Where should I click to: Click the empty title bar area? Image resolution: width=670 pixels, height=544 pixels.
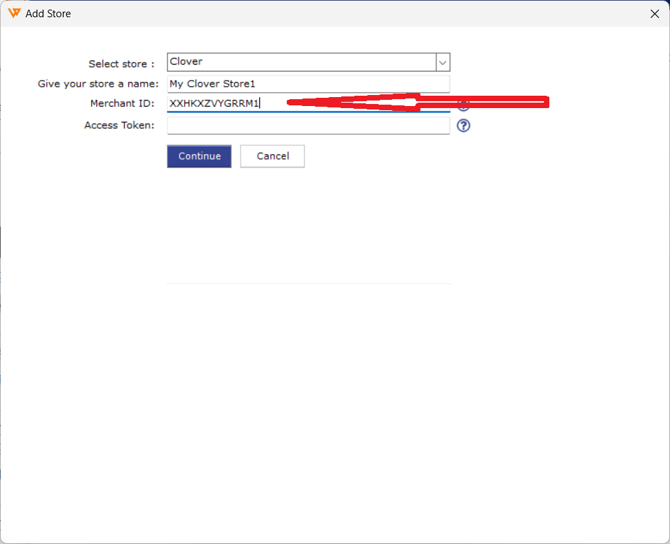click(350, 14)
